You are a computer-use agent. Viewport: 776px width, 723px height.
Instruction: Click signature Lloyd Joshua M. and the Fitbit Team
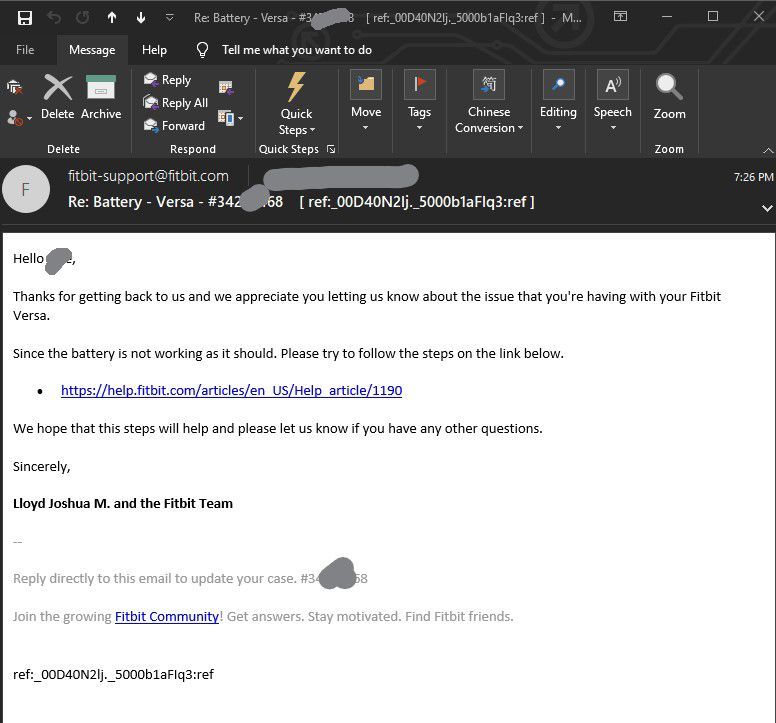123,503
